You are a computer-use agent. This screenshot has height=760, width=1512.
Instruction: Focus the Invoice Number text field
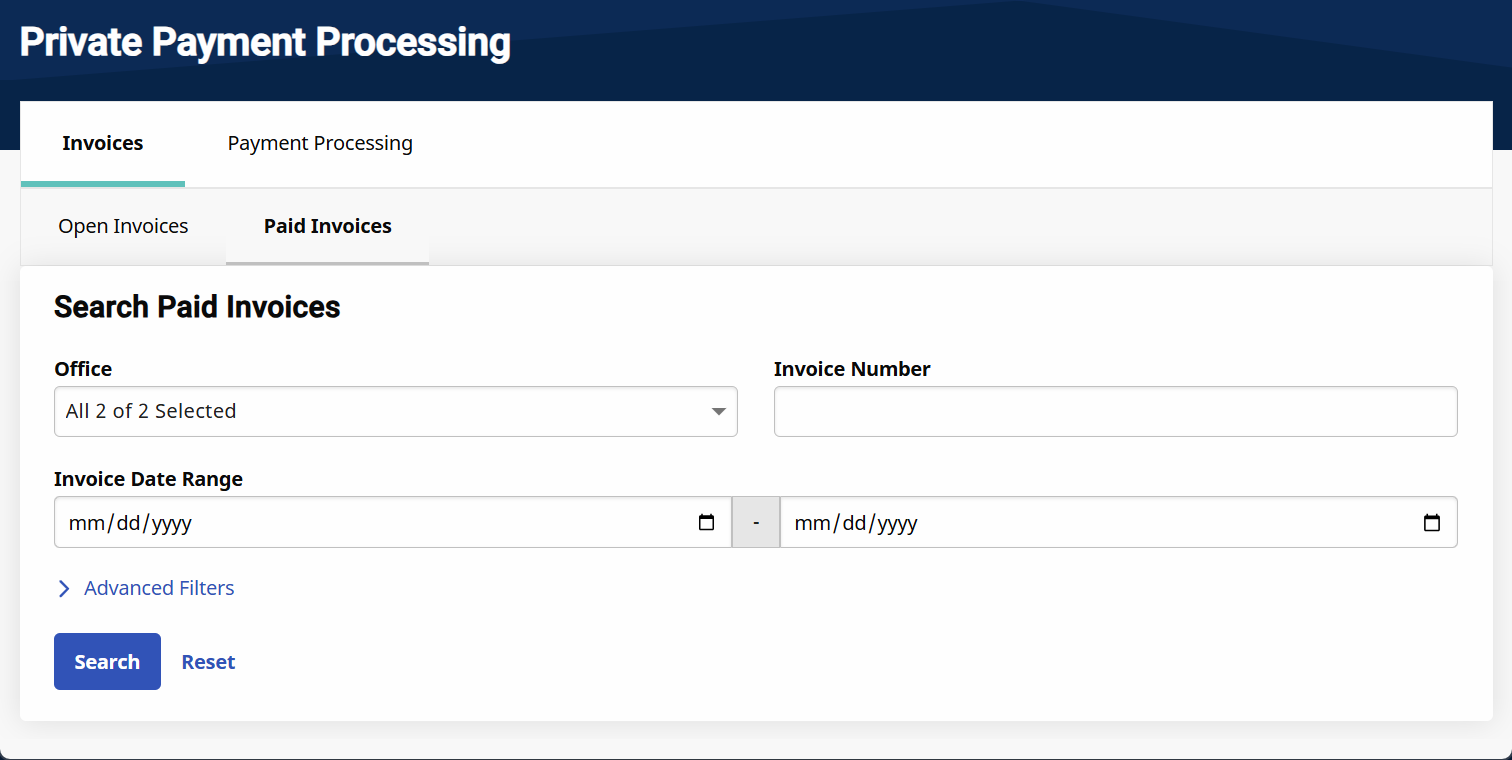coord(1115,412)
